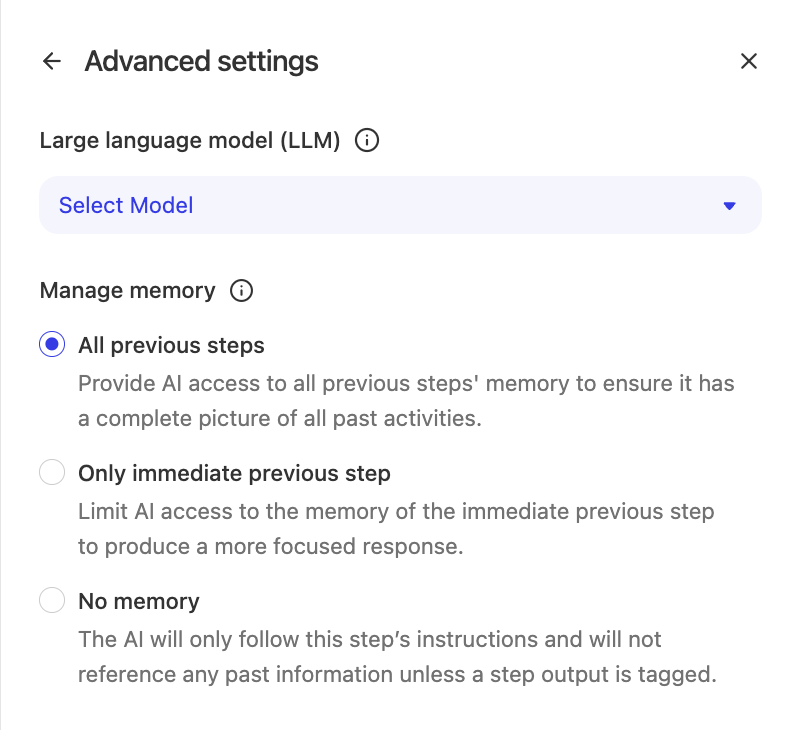Screen dimensions: 798x730
Task: Click the 'No memory' label text
Action: tap(139, 601)
